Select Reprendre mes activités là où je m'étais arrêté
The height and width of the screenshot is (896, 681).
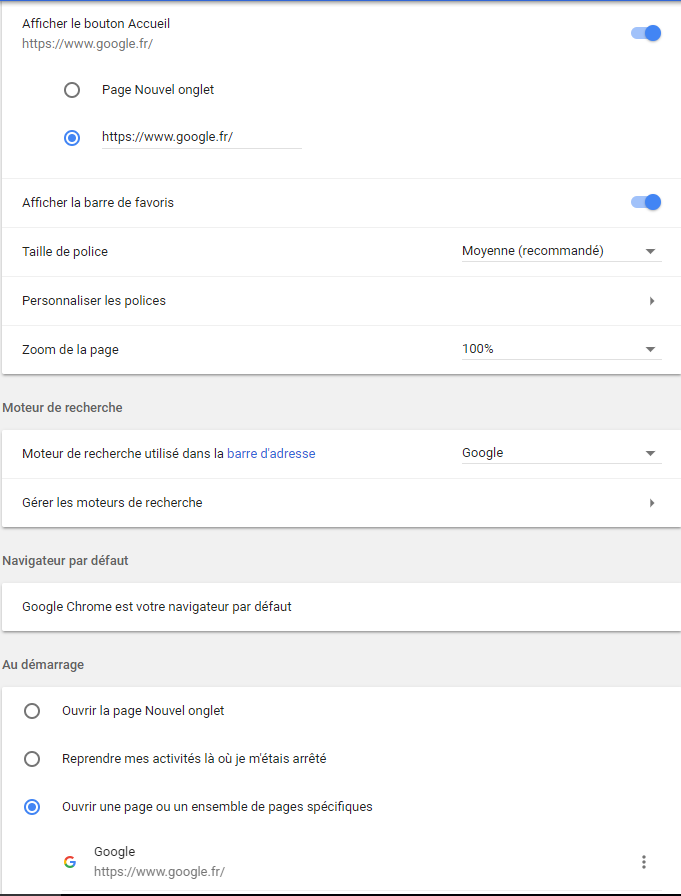point(32,759)
